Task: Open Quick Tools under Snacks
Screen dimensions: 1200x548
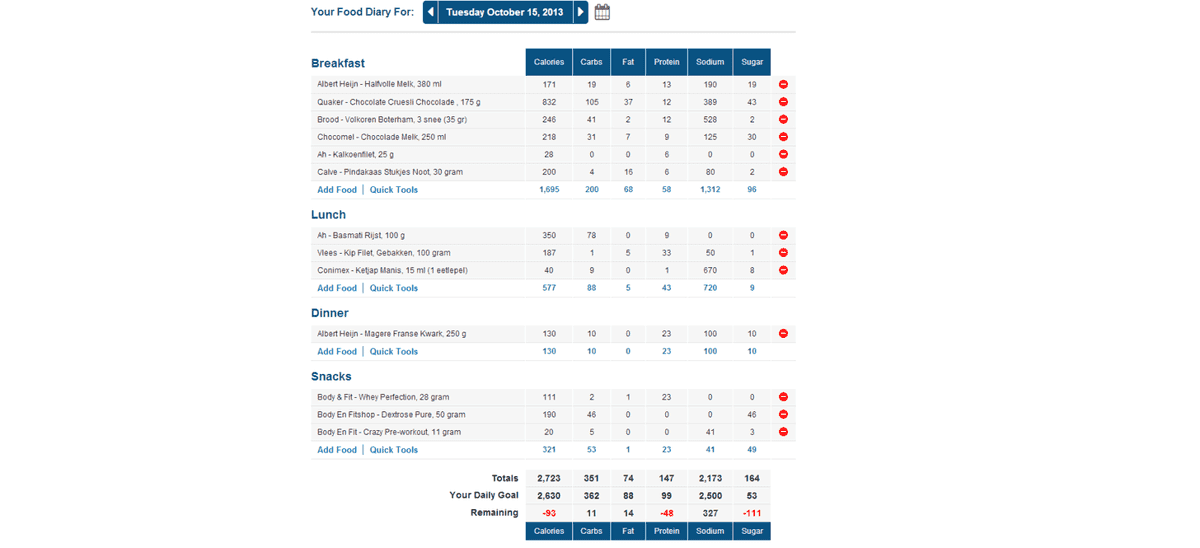Action: point(394,450)
